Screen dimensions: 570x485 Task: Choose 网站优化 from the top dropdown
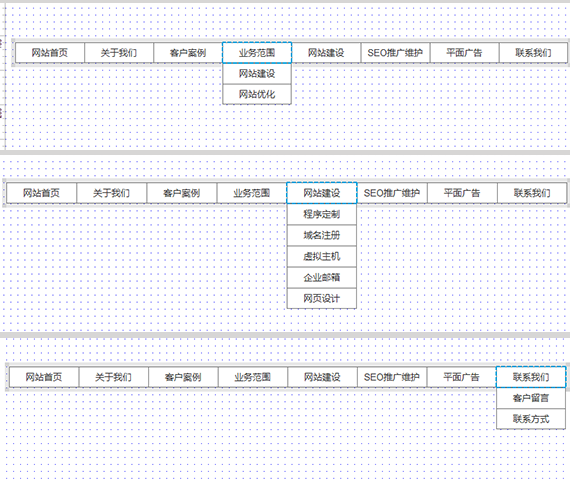pos(257,95)
